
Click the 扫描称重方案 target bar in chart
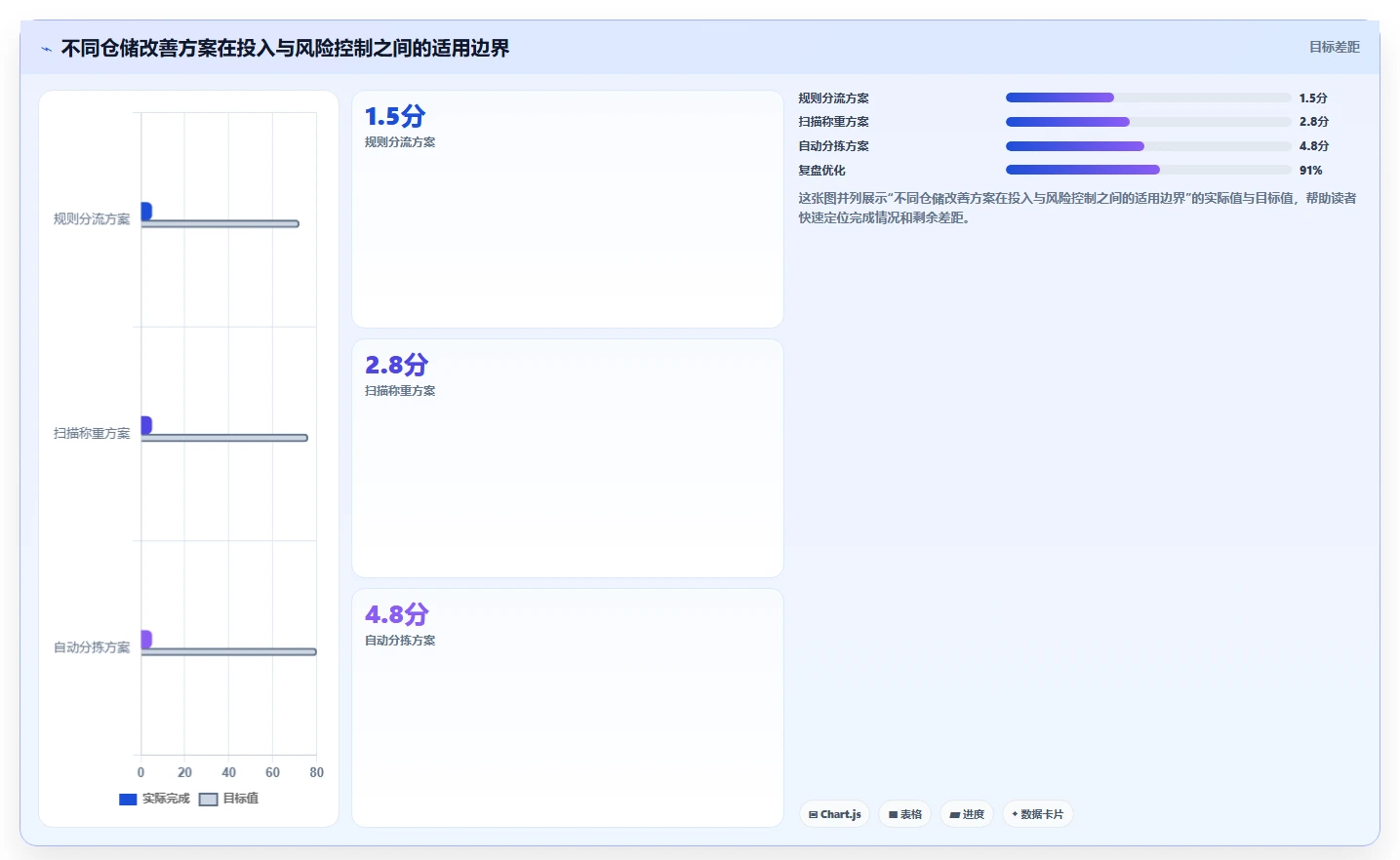click(x=224, y=438)
